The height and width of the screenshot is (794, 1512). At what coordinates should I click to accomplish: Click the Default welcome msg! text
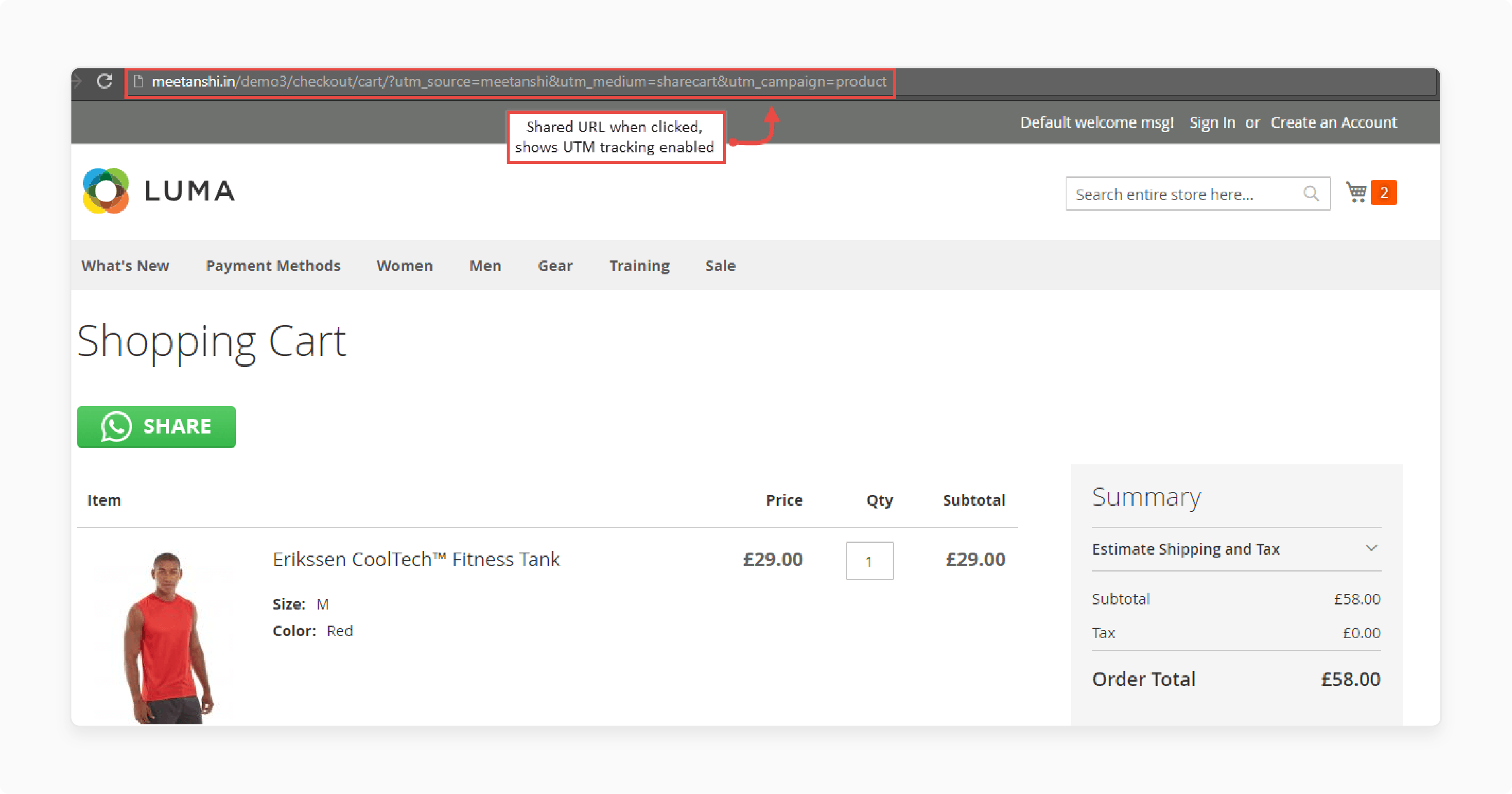(1096, 122)
